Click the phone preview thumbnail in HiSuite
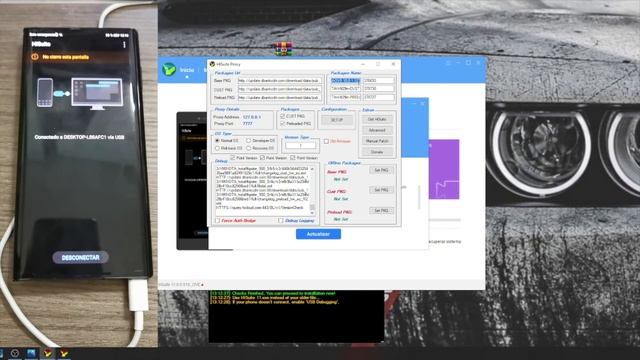Image resolution: width=640 pixels, height=360 pixels. [192, 180]
